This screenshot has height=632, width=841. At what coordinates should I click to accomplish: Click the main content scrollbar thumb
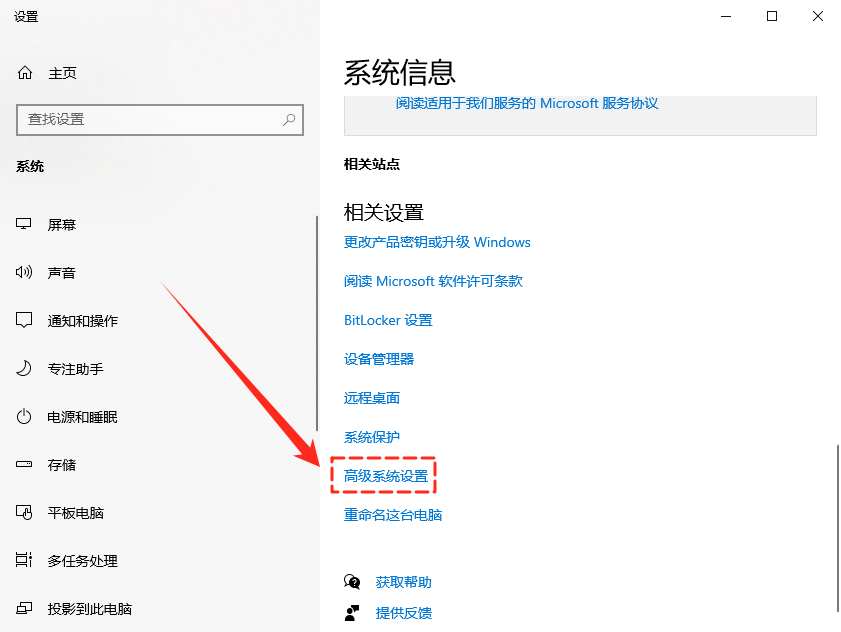[838, 528]
